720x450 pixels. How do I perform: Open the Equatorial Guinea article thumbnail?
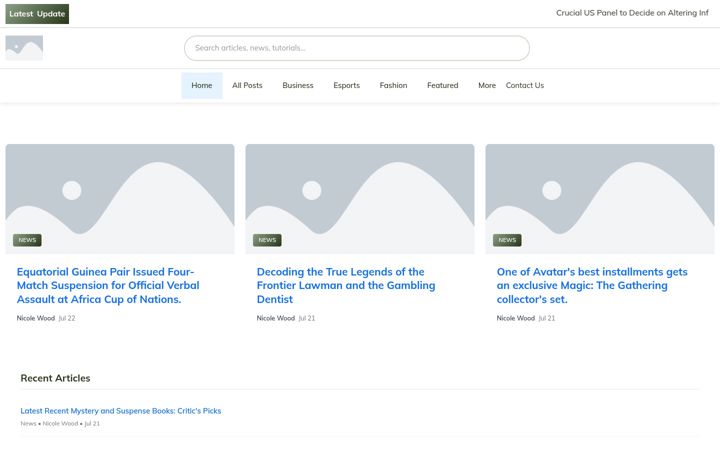pos(120,199)
